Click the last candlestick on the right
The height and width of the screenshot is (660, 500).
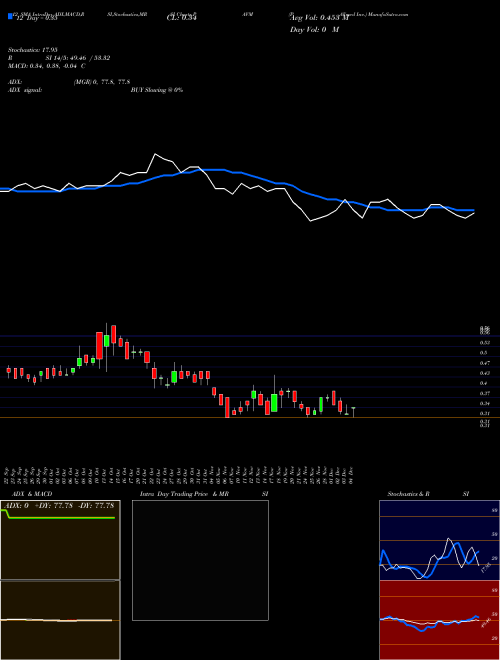354,412
